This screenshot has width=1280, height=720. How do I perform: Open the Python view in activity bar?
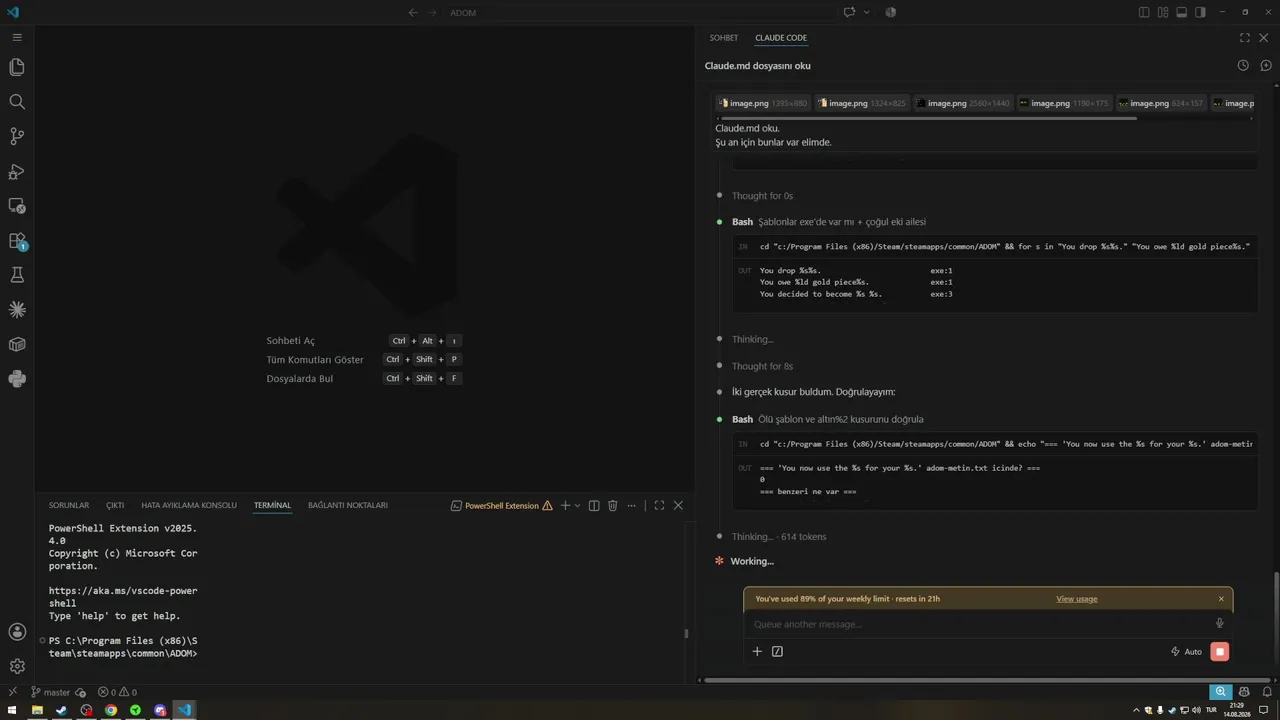[17, 379]
